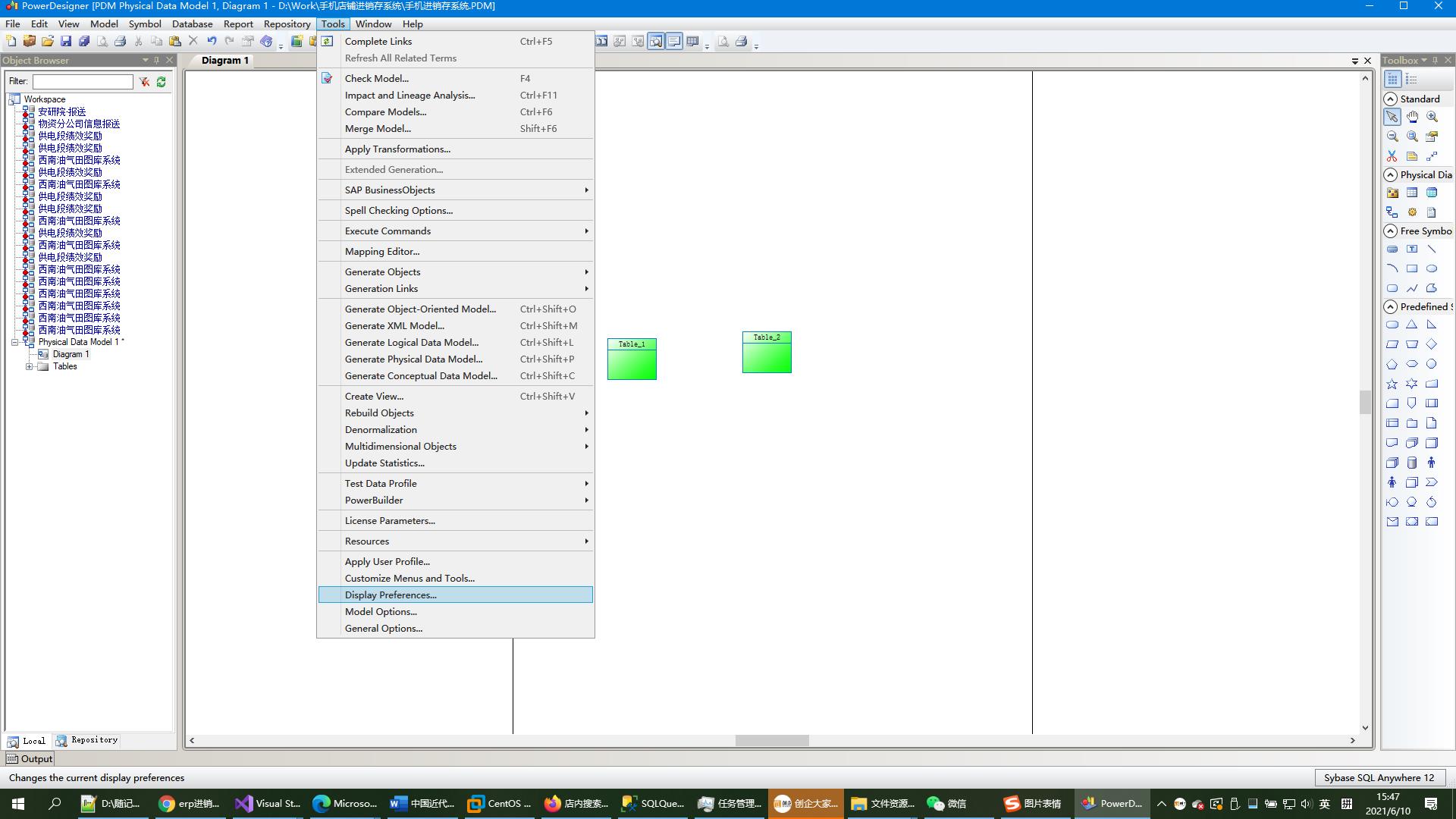Select 物资分公司信息报送 in the workspace tree
The height and width of the screenshot is (819, 1456).
click(79, 124)
